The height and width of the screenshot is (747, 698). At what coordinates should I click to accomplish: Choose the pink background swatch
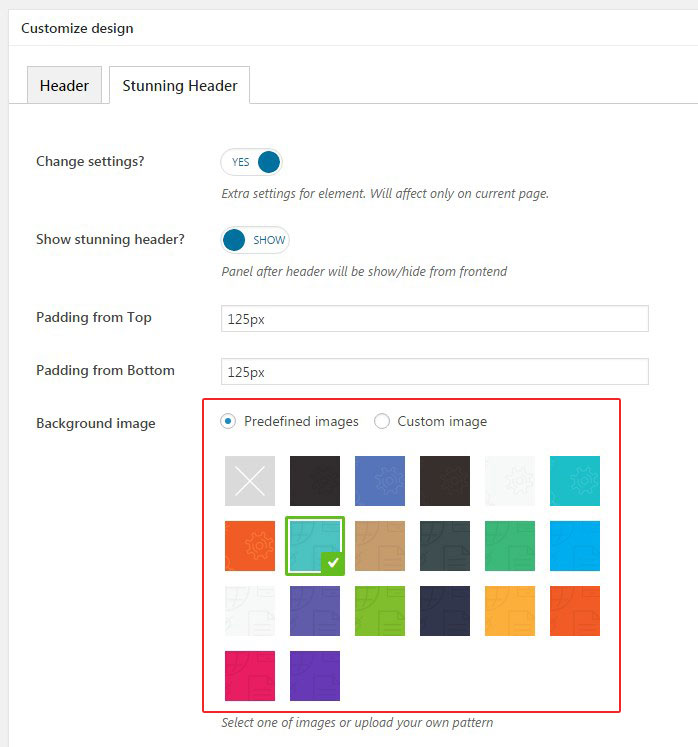tap(250, 676)
